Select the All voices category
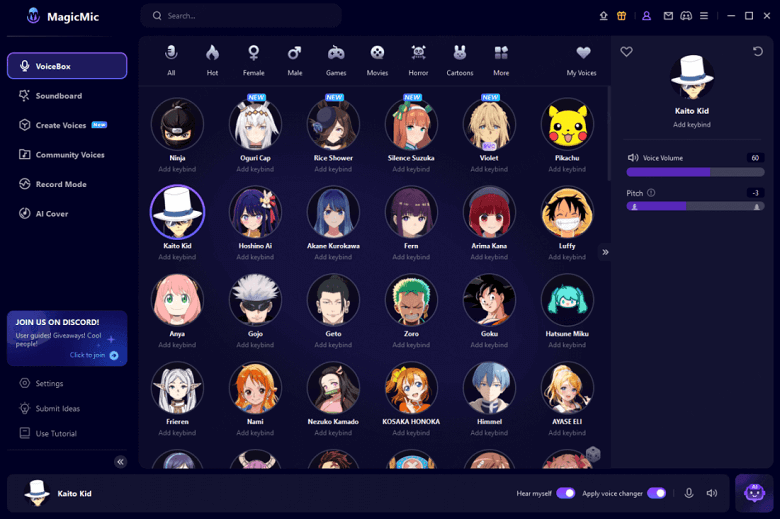 pos(171,61)
